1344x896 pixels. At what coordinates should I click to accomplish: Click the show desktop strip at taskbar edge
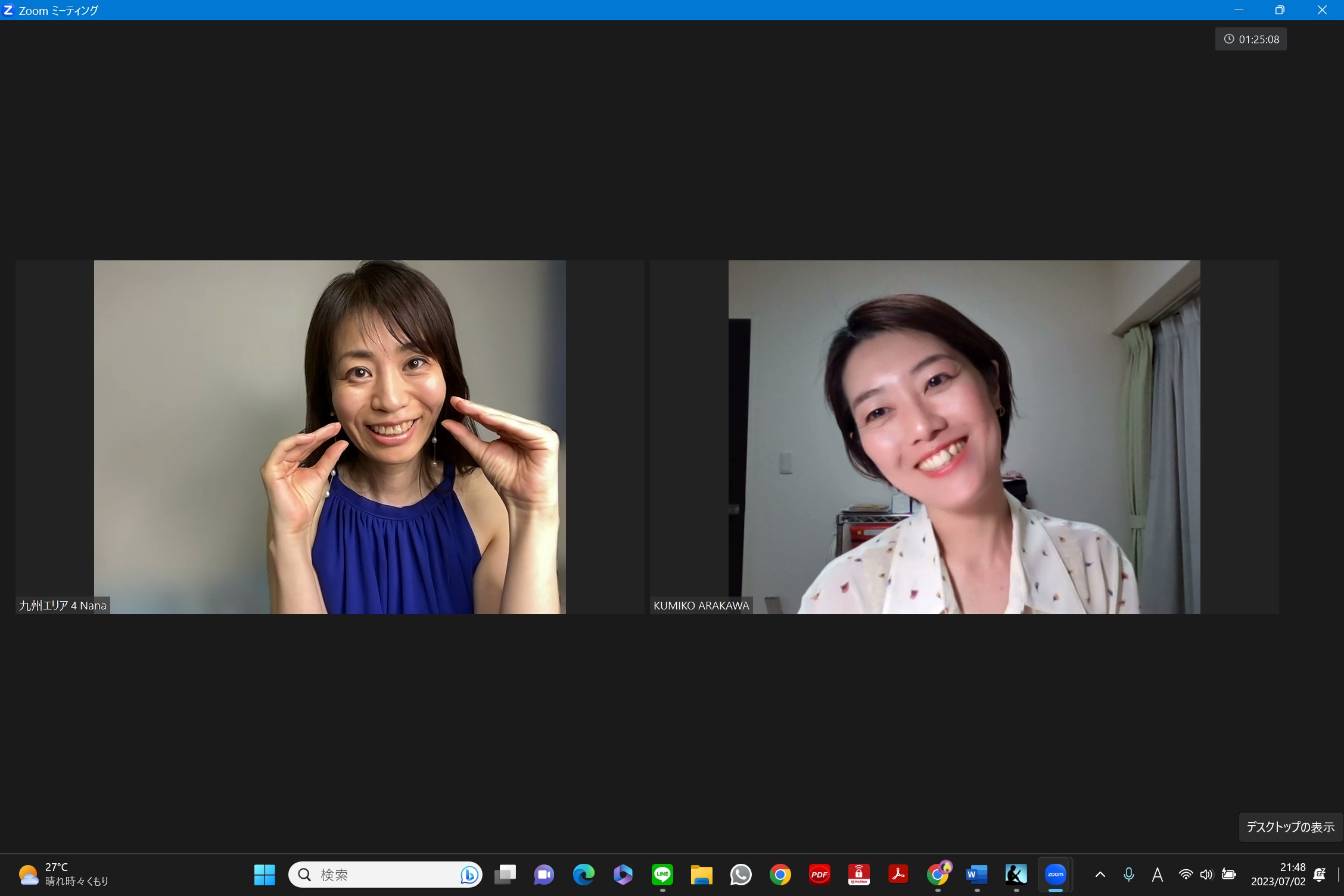point(1339,875)
